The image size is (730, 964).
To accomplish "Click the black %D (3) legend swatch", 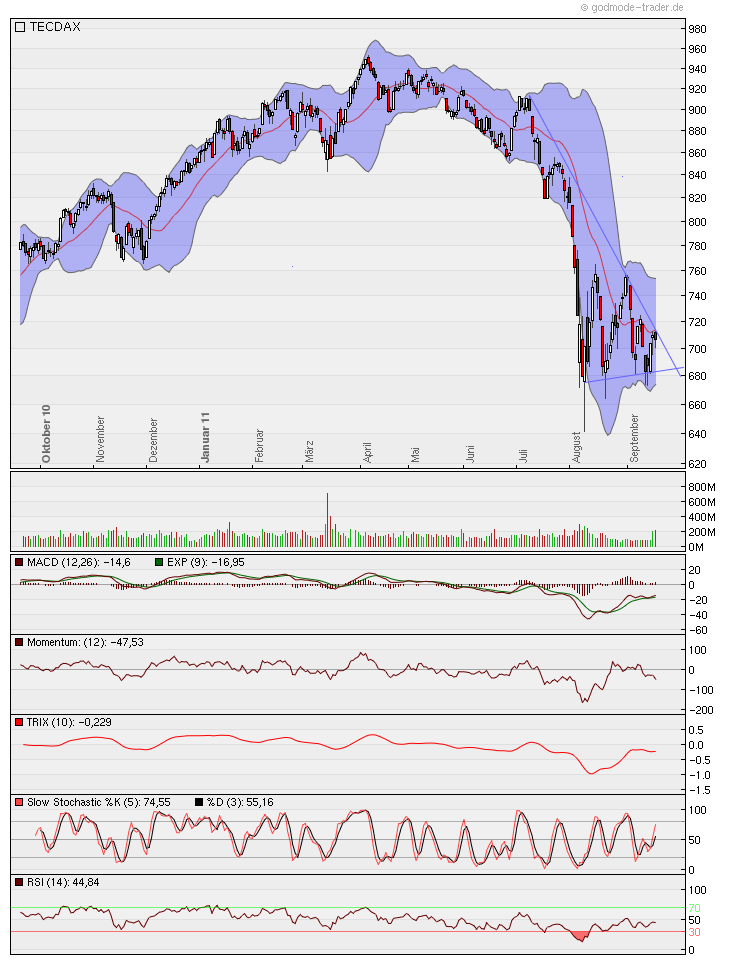I will click(199, 802).
